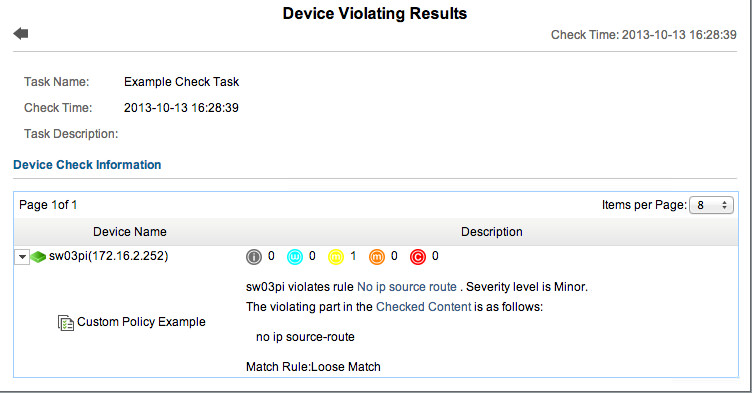
Task: Open the Checked Content link
Action: pos(423,307)
